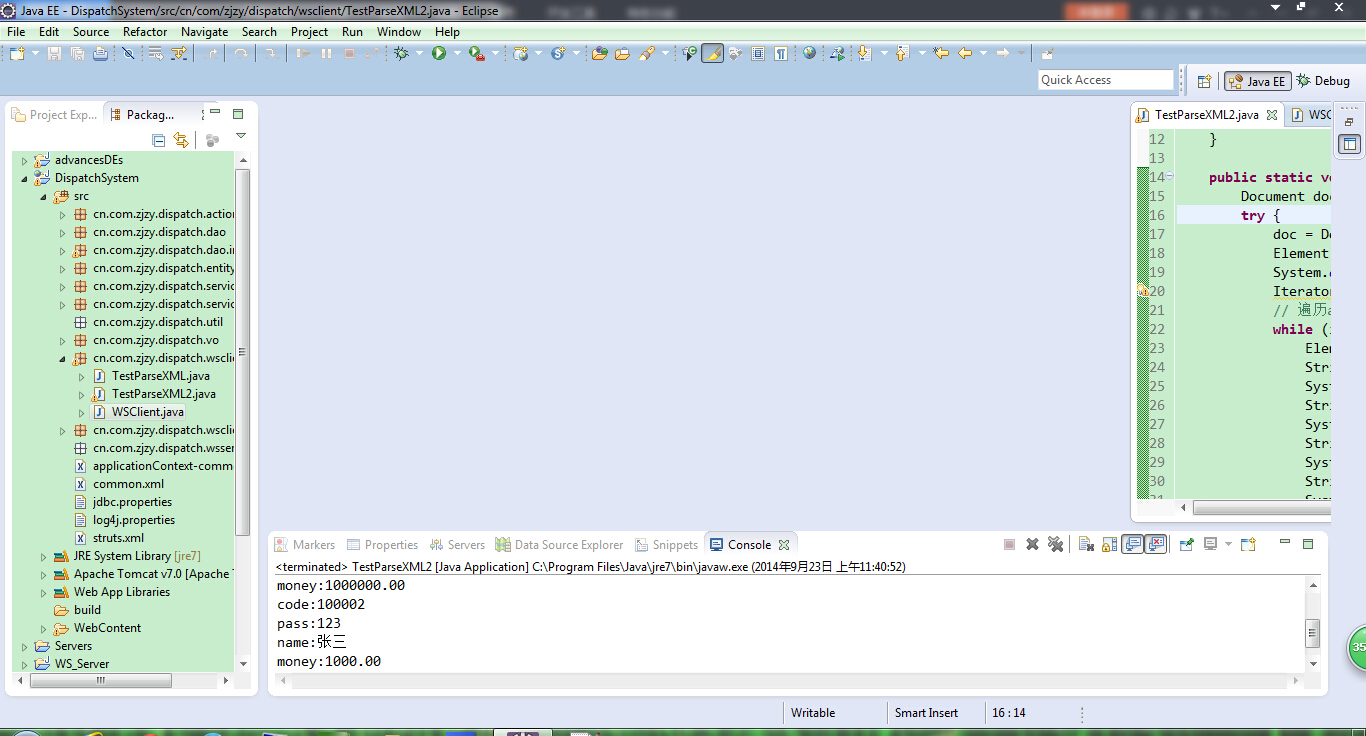Click the Debug bug icon in toolbar
The height and width of the screenshot is (736, 1366).
click(x=401, y=54)
